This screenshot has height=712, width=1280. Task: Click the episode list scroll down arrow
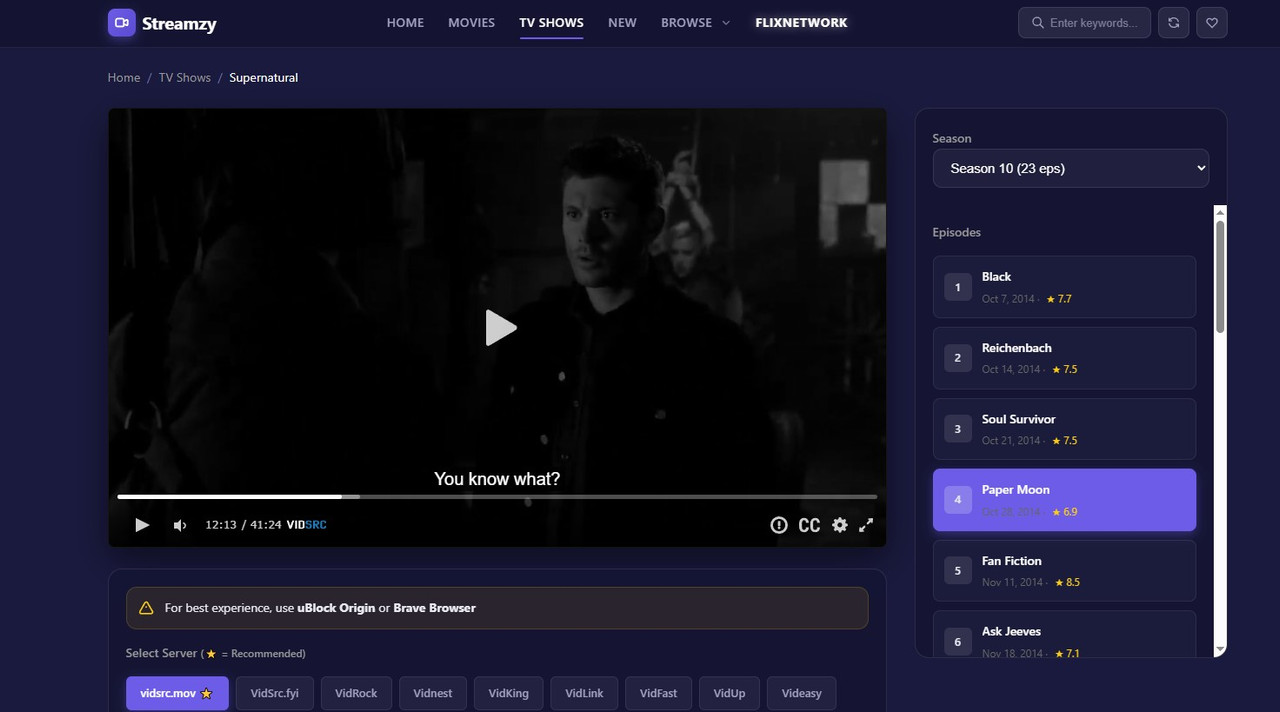1220,650
